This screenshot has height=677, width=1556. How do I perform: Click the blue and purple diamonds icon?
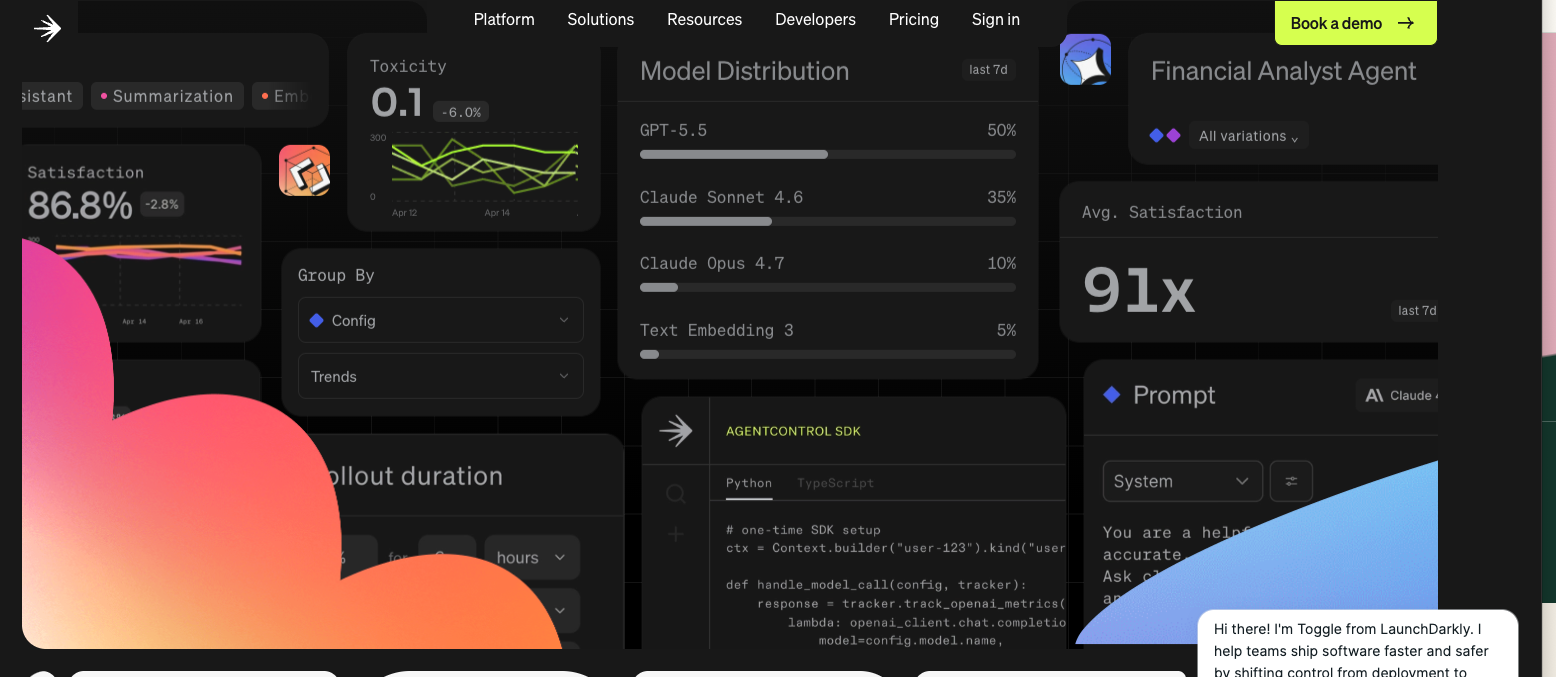[1165, 136]
